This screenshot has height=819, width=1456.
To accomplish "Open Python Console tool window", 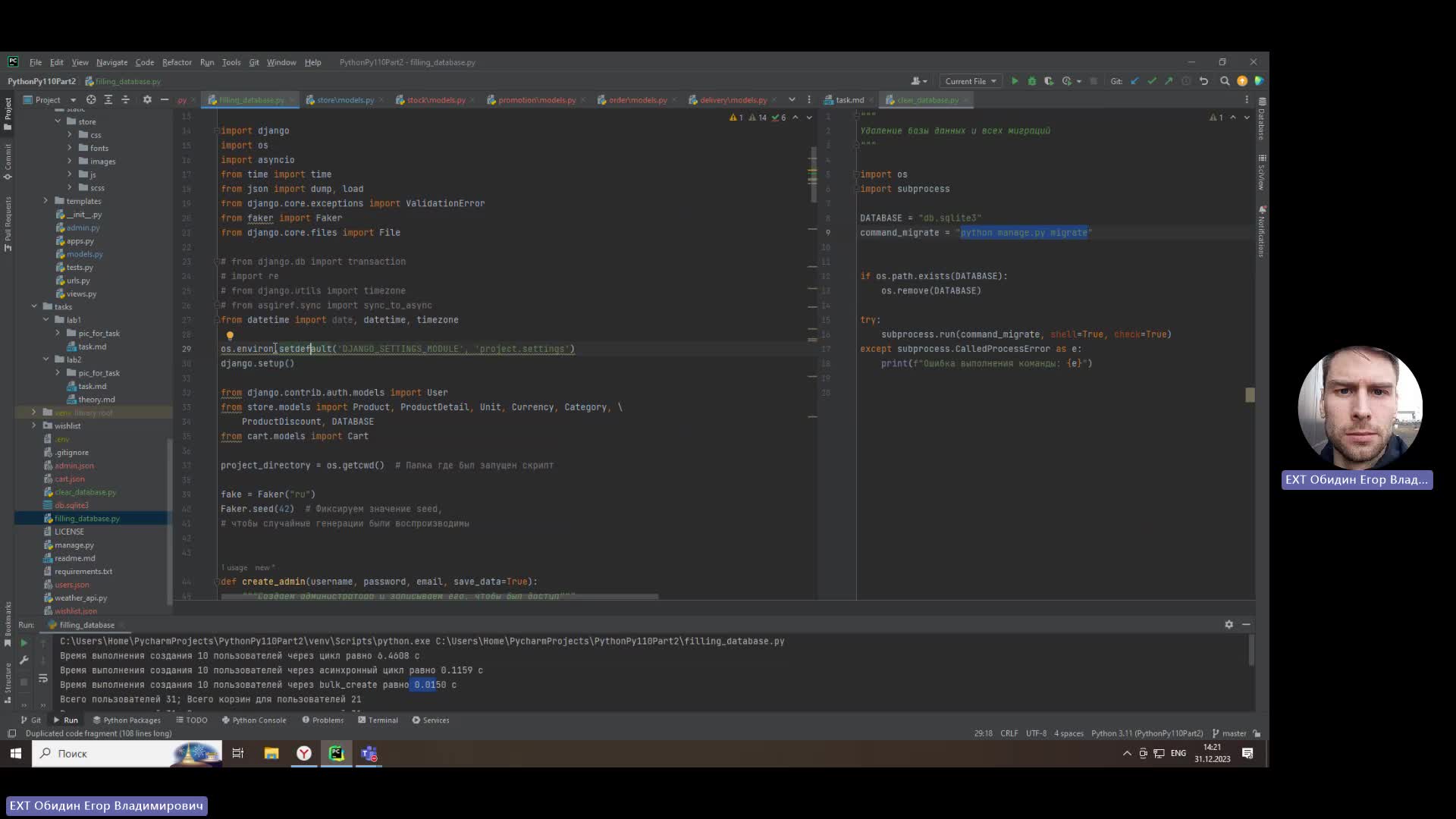I will tap(254, 720).
